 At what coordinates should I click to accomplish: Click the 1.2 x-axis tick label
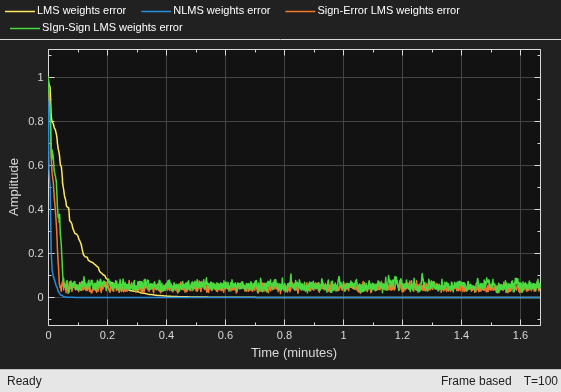403,335
